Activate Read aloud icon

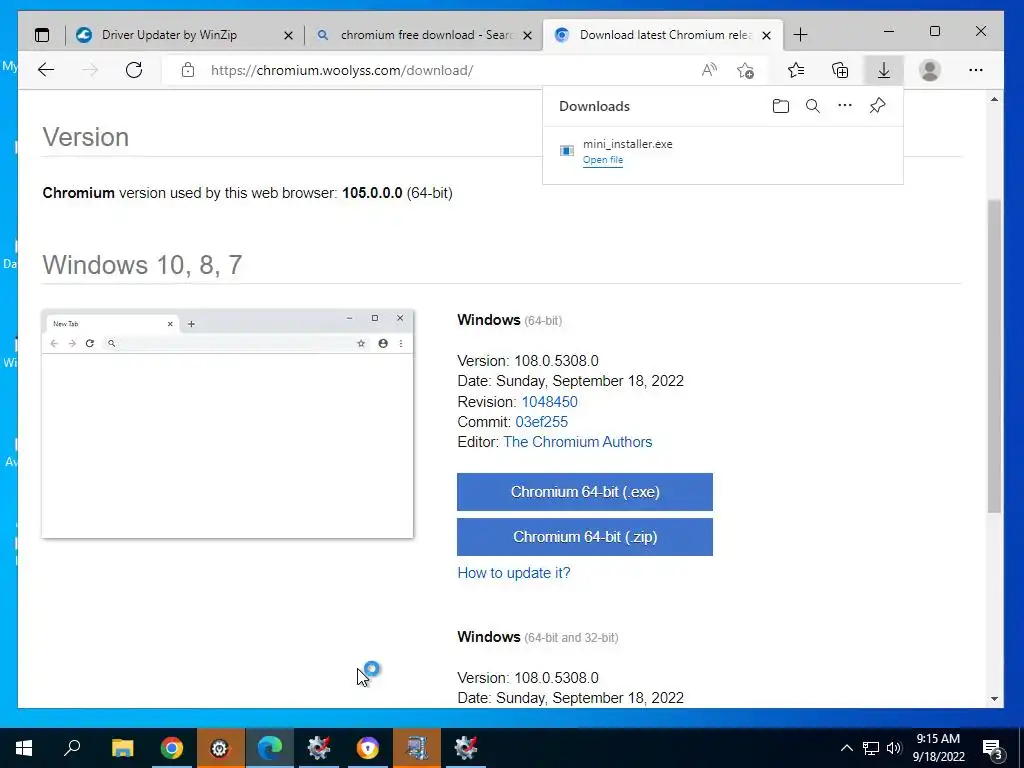[709, 70]
